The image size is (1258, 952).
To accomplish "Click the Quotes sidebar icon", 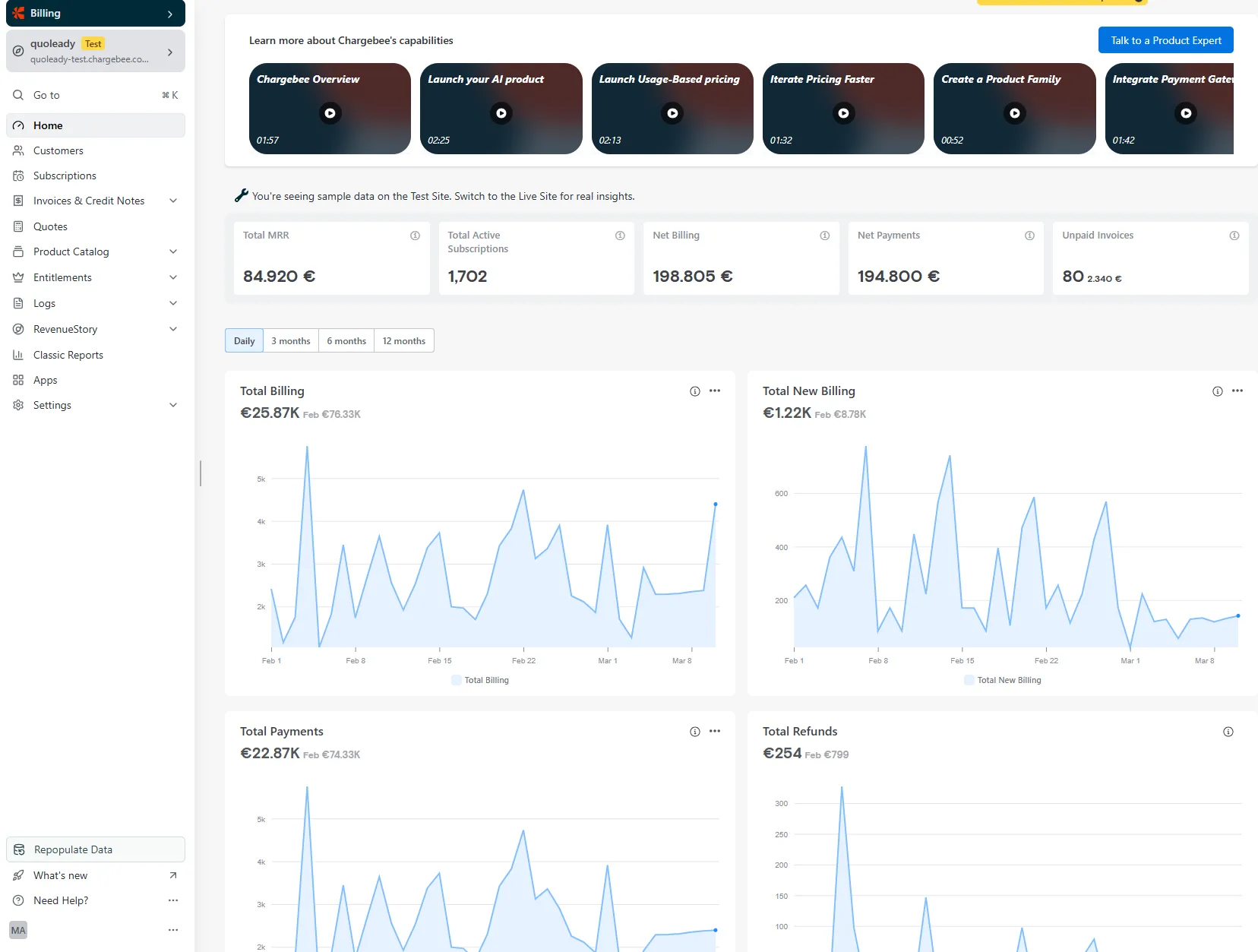I will coord(18,226).
